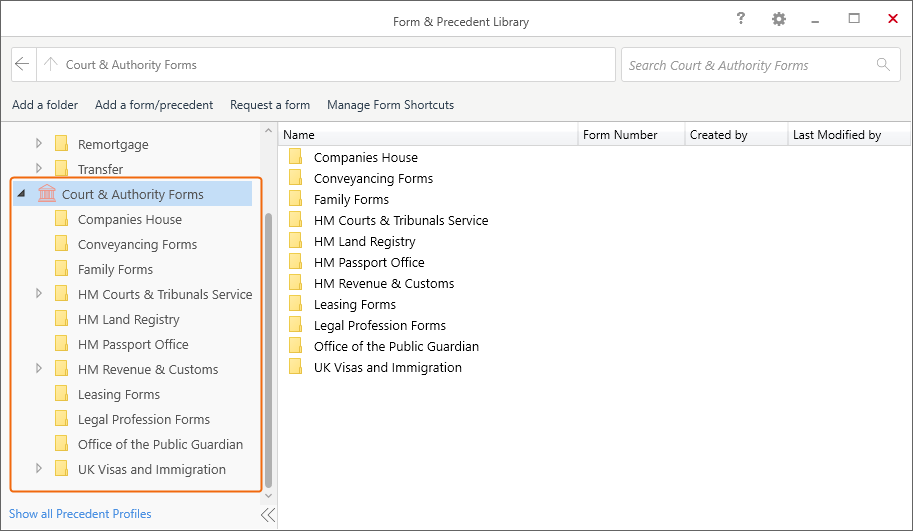
Task: Click the back arrow navigation button
Action: (x=22, y=64)
